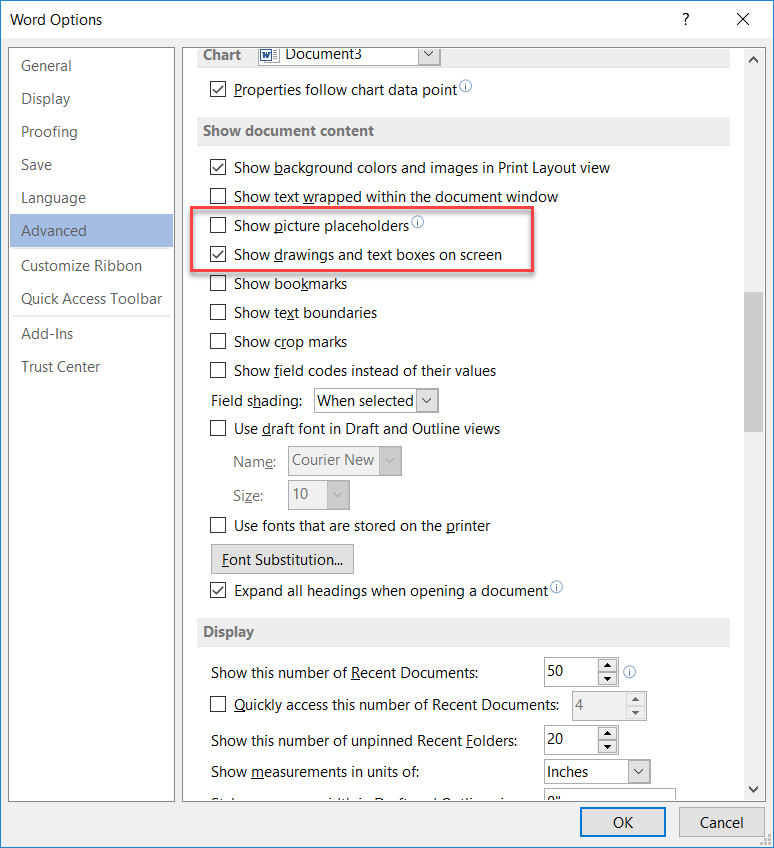The height and width of the screenshot is (848, 774).
Task: Enable Show bookmarks checkbox
Action: [x=218, y=283]
